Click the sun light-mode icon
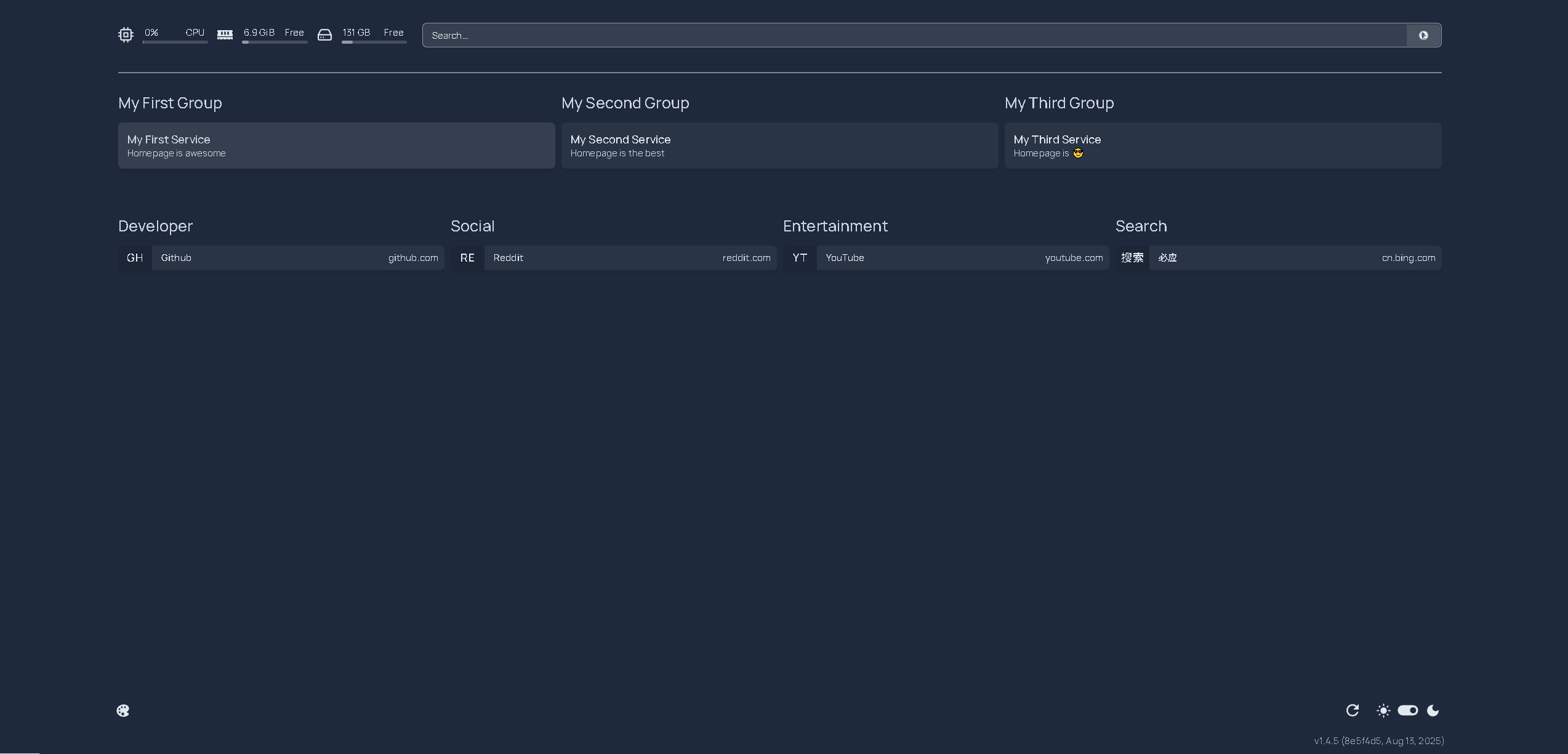The height and width of the screenshot is (754, 1568). pyautogui.click(x=1383, y=710)
